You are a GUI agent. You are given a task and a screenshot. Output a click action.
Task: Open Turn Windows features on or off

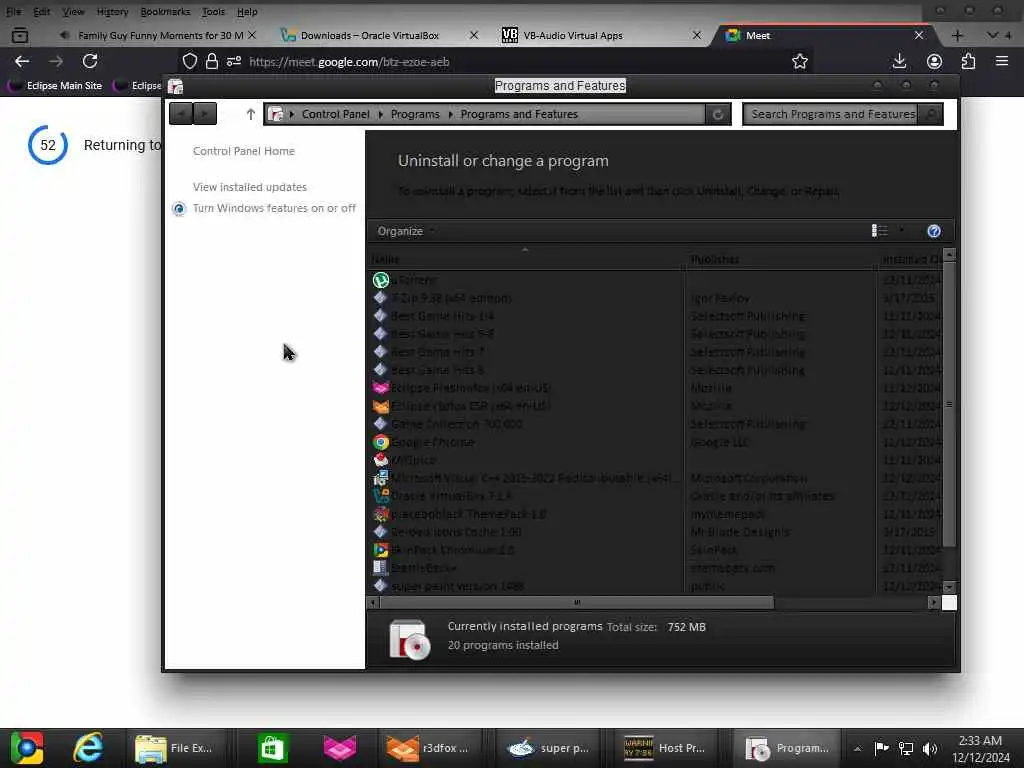coord(274,208)
